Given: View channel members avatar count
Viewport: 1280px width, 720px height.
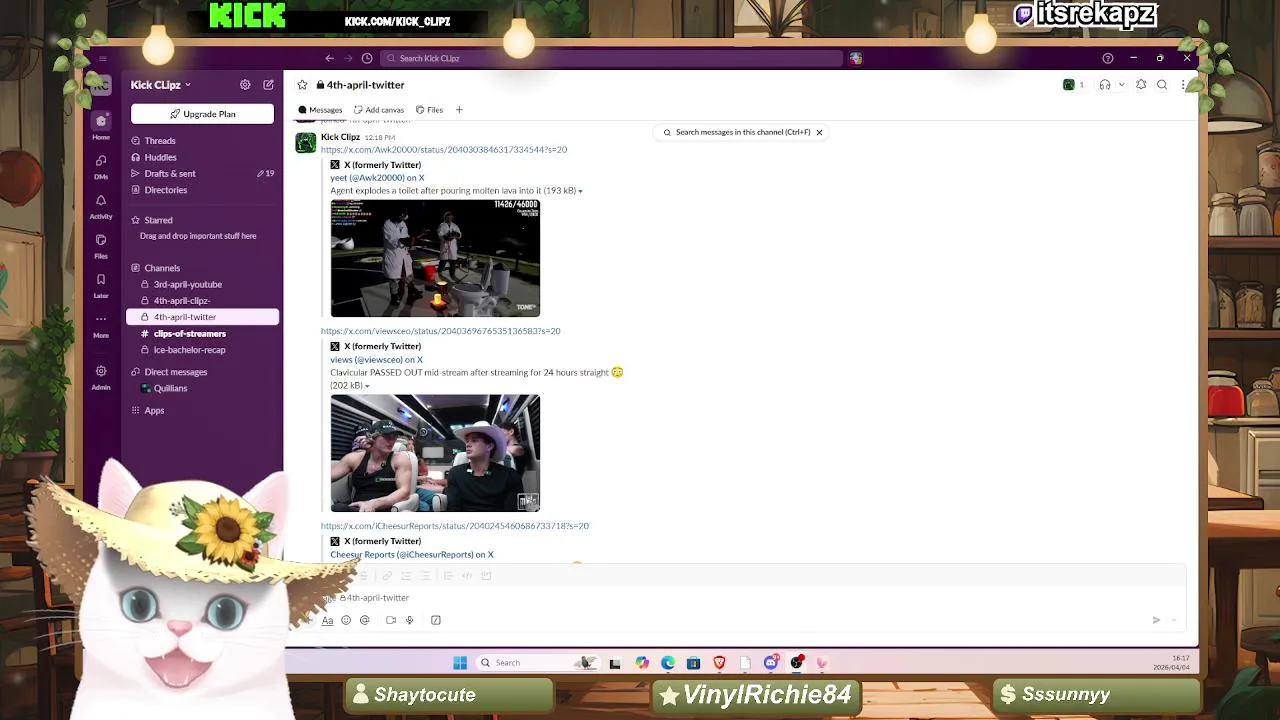Looking at the screenshot, I should 1073,85.
